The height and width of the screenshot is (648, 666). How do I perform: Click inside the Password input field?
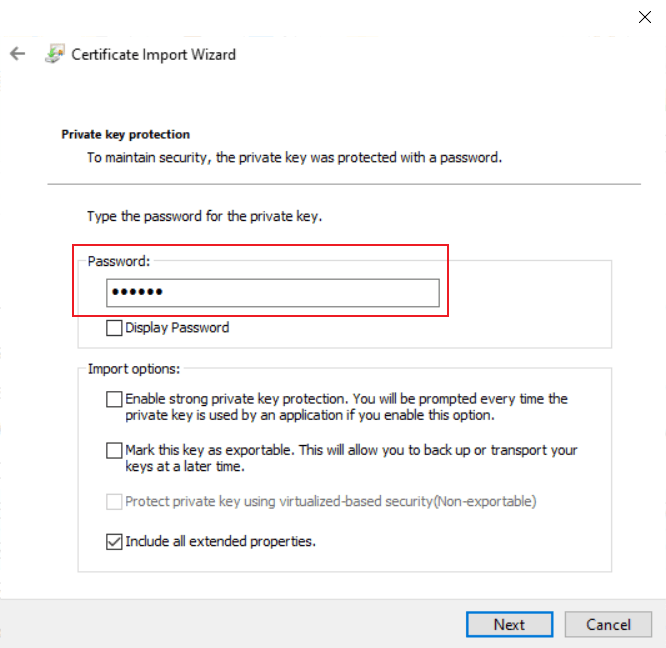(x=272, y=292)
